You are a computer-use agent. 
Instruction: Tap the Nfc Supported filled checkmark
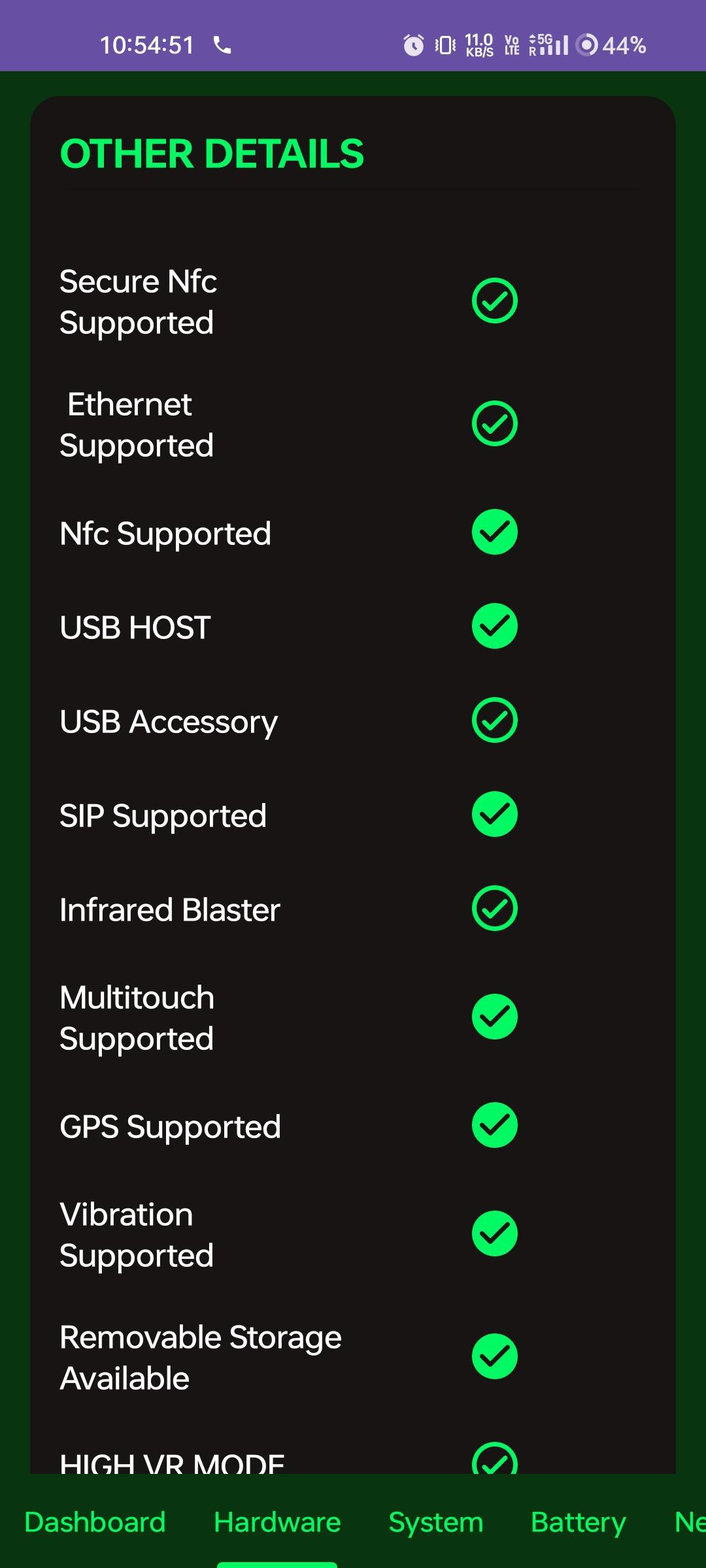495,532
